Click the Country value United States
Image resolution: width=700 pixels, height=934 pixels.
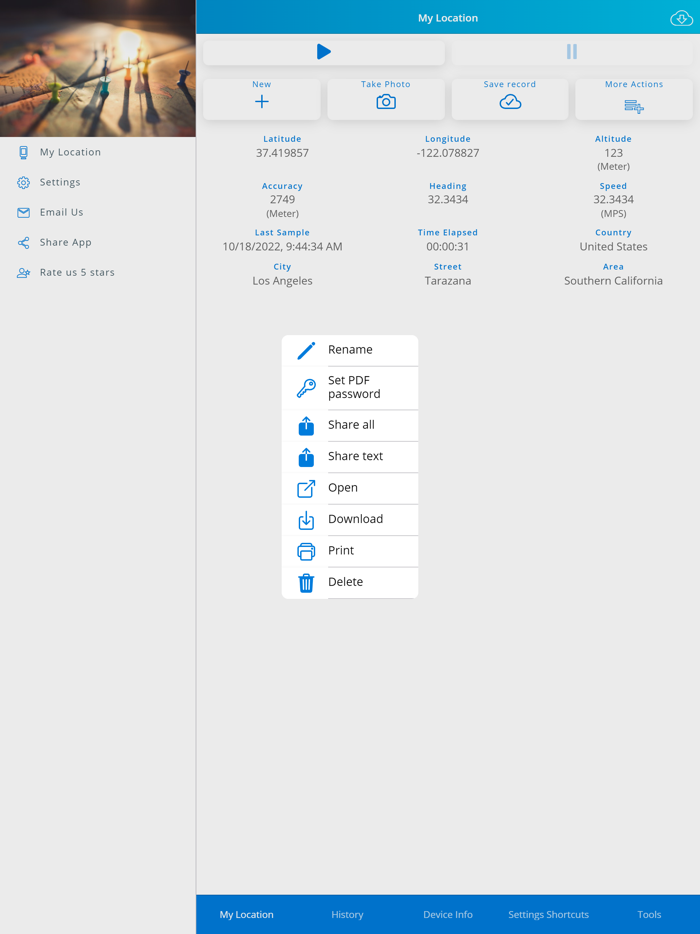pyautogui.click(x=614, y=247)
